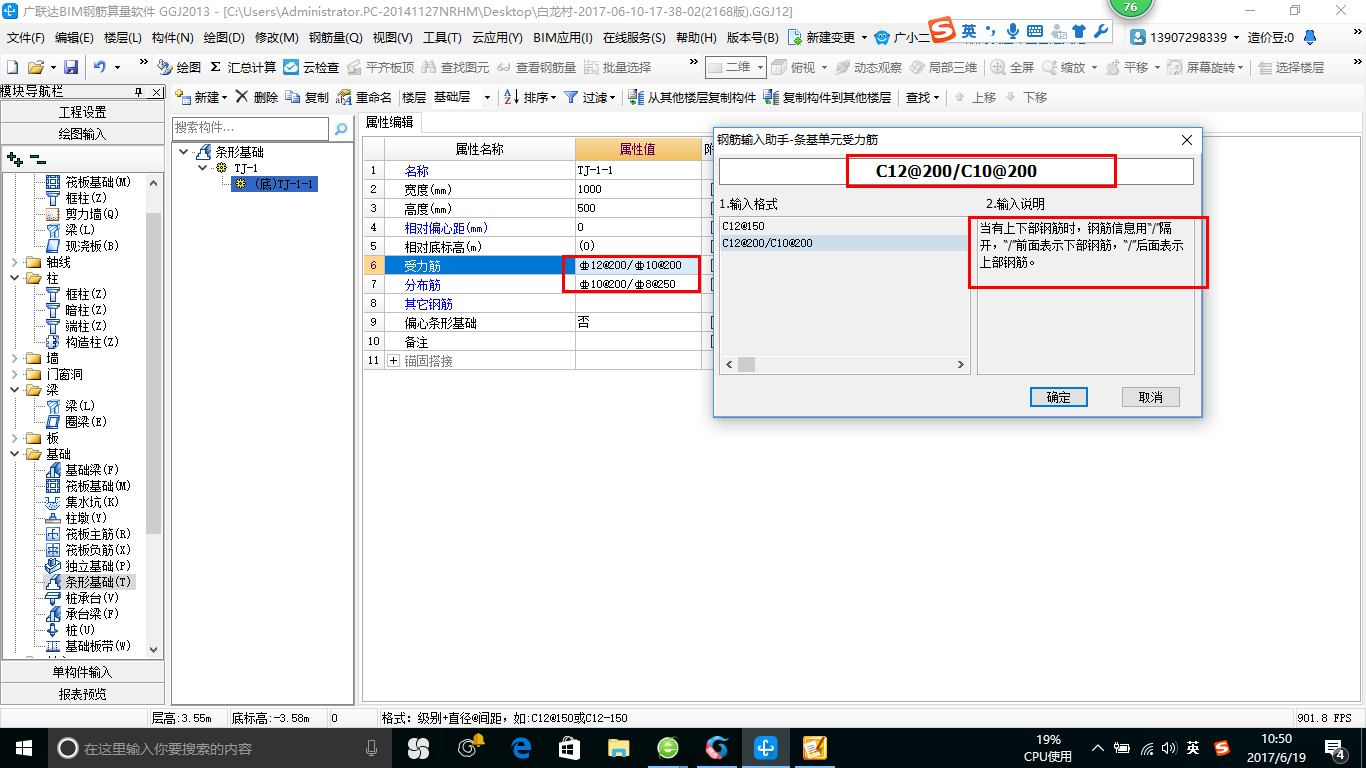Click the 重命名 rename tool
The width and height of the screenshot is (1366, 768).
364,97
